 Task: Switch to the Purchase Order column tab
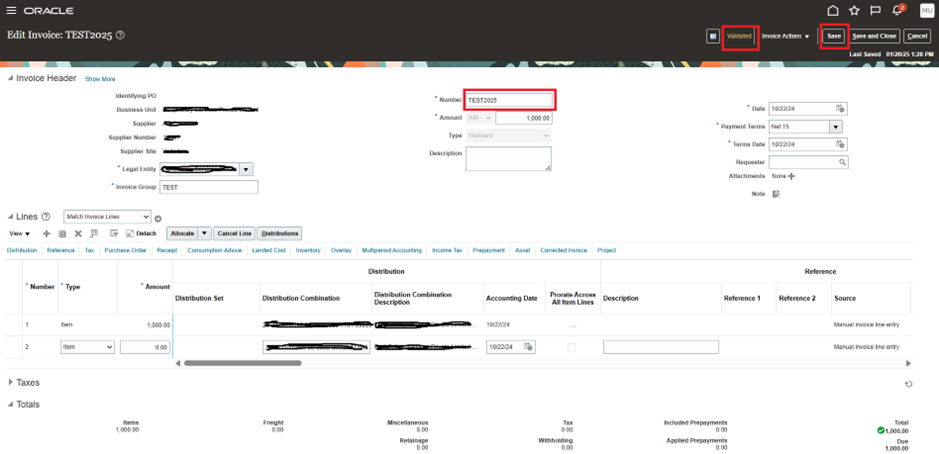[127, 250]
